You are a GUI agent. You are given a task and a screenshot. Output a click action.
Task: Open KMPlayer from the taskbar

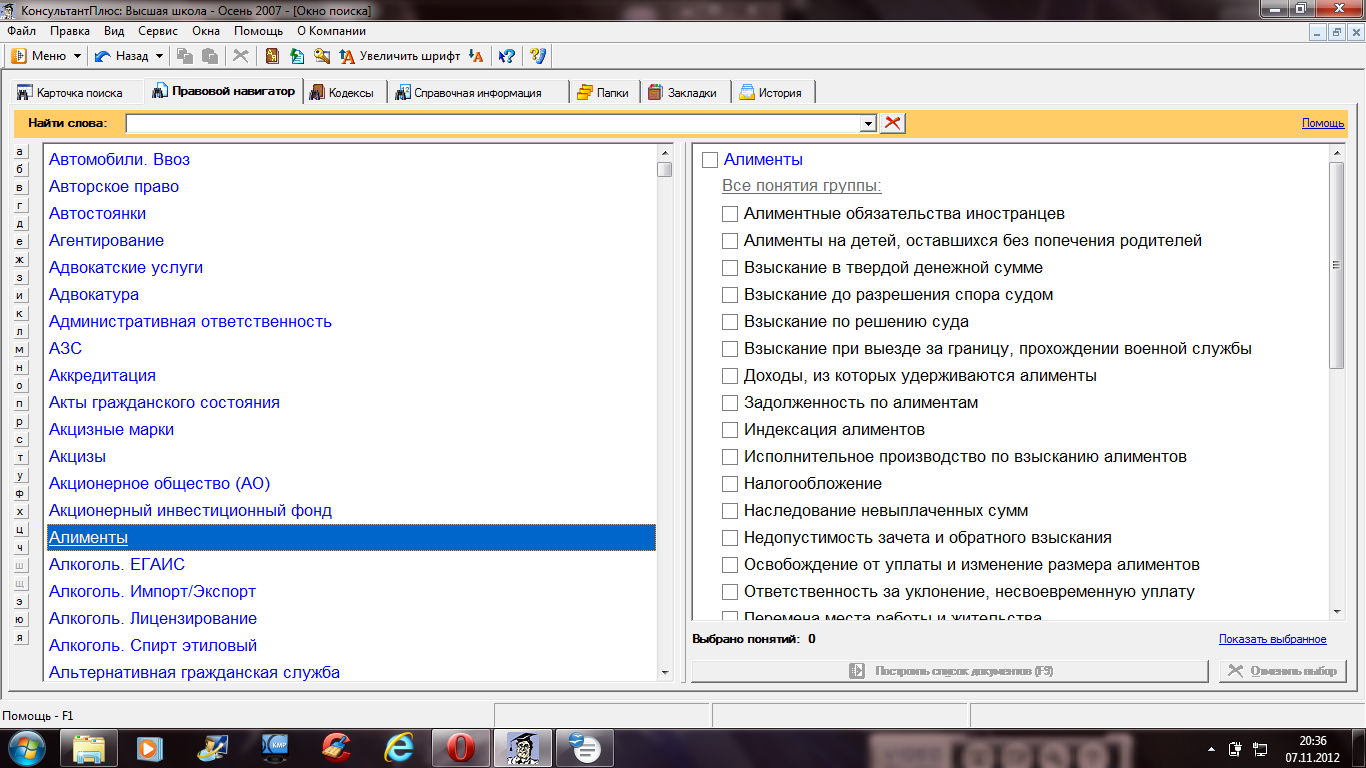(x=274, y=747)
